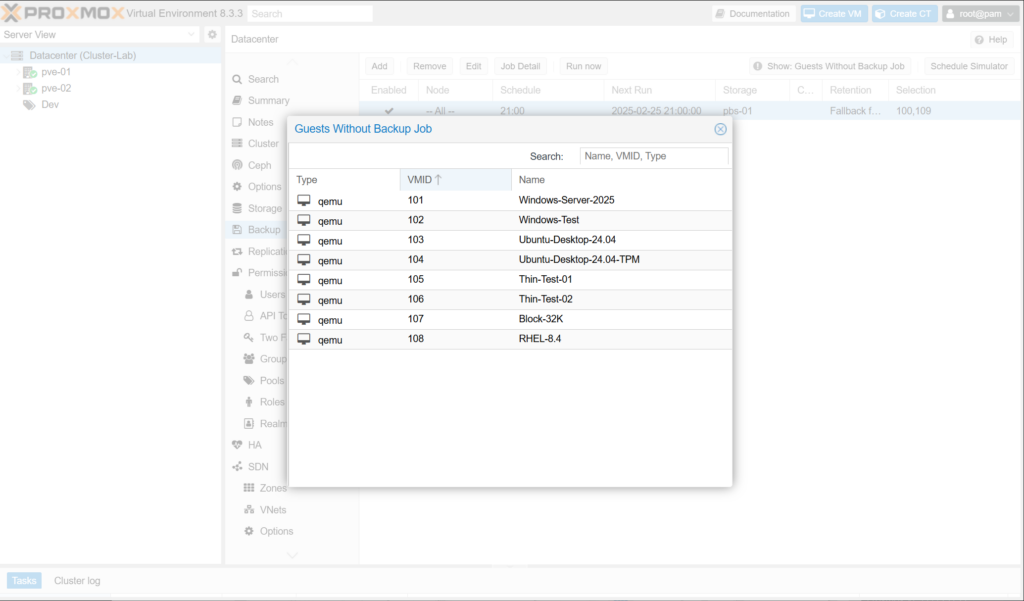Open the Schedule Simulator
The width and height of the screenshot is (1024, 601).
tap(968, 66)
